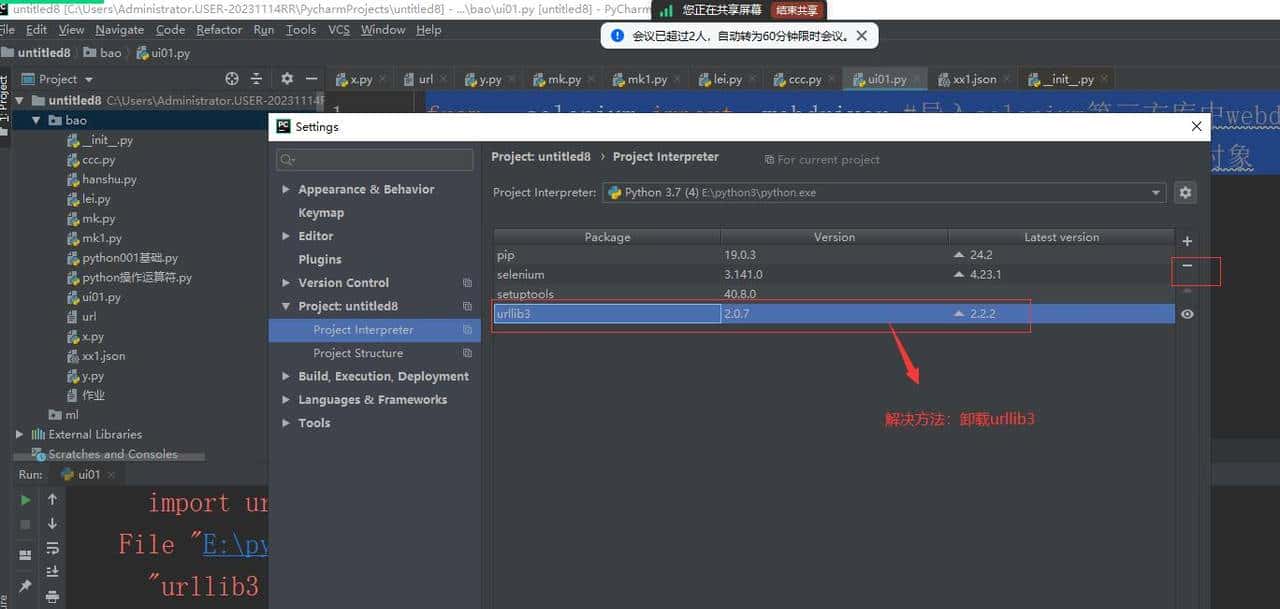
Task: Select the selenium package row
Action: [607, 274]
